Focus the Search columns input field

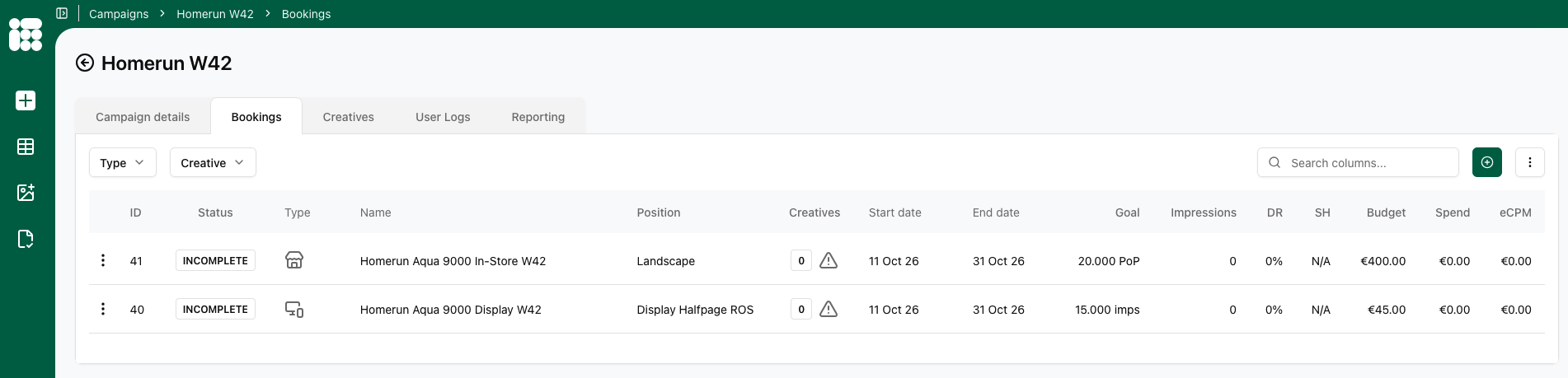click(x=1358, y=162)
